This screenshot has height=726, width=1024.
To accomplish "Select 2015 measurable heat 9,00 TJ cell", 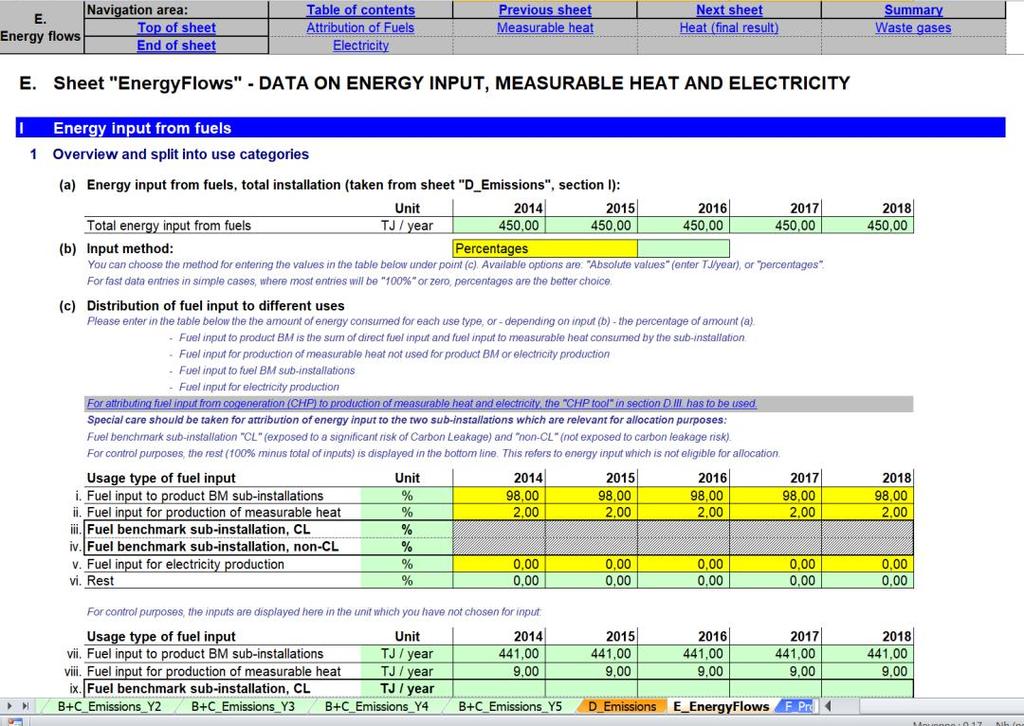I will coord(591,671).
